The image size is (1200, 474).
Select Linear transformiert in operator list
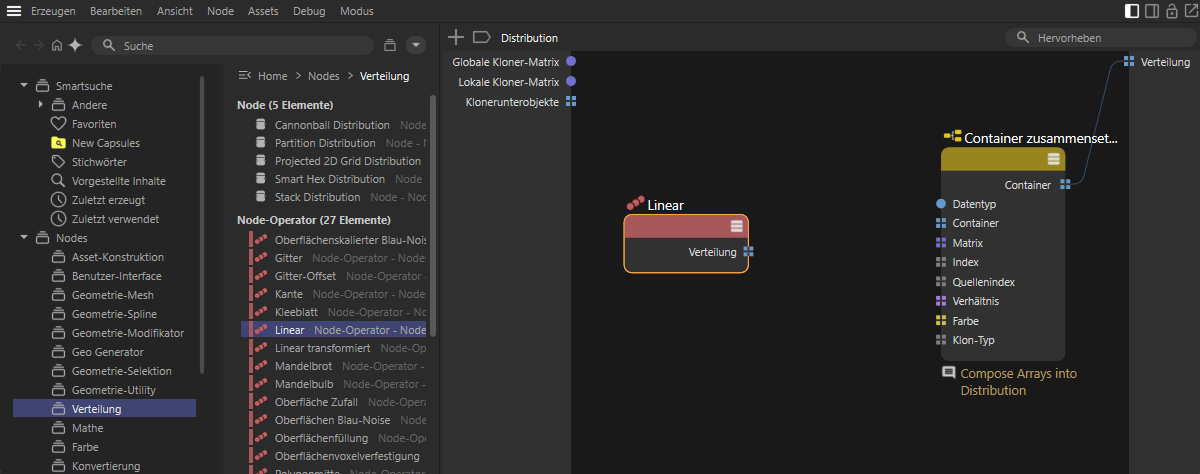pos(322,348)
